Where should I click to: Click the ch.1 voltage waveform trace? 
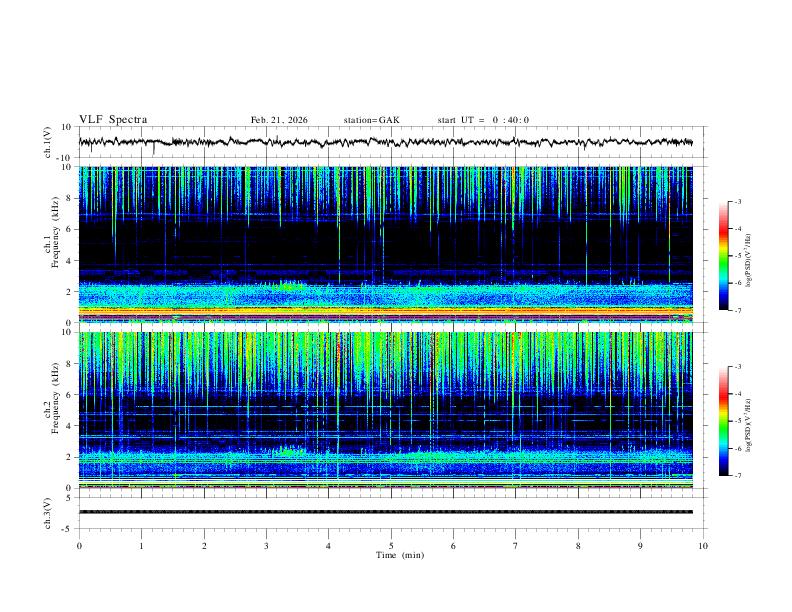coord(386,142)
